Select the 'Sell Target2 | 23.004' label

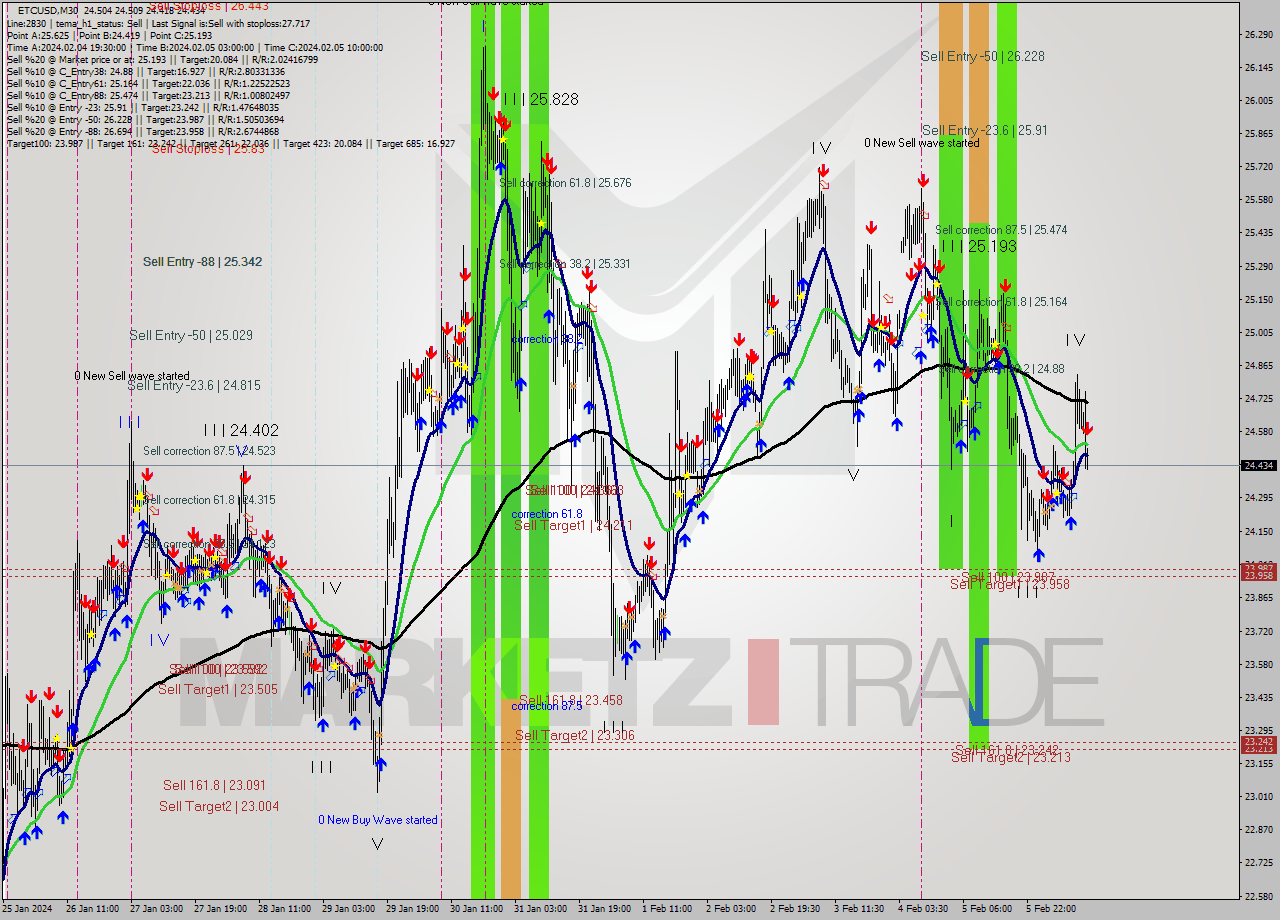point(219,806)
